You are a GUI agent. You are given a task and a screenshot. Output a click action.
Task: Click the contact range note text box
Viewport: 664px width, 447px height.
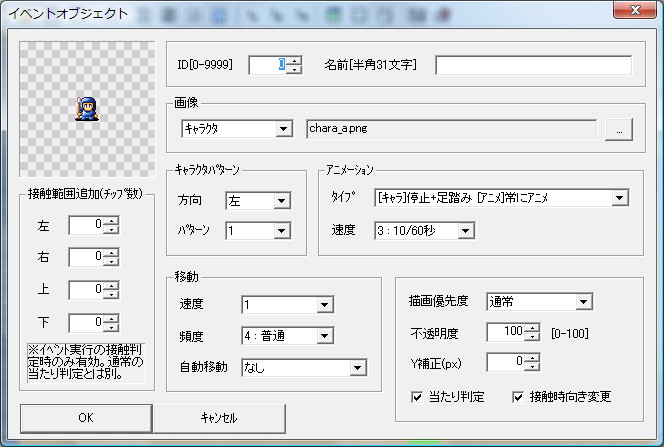click(x=86, y=363)
